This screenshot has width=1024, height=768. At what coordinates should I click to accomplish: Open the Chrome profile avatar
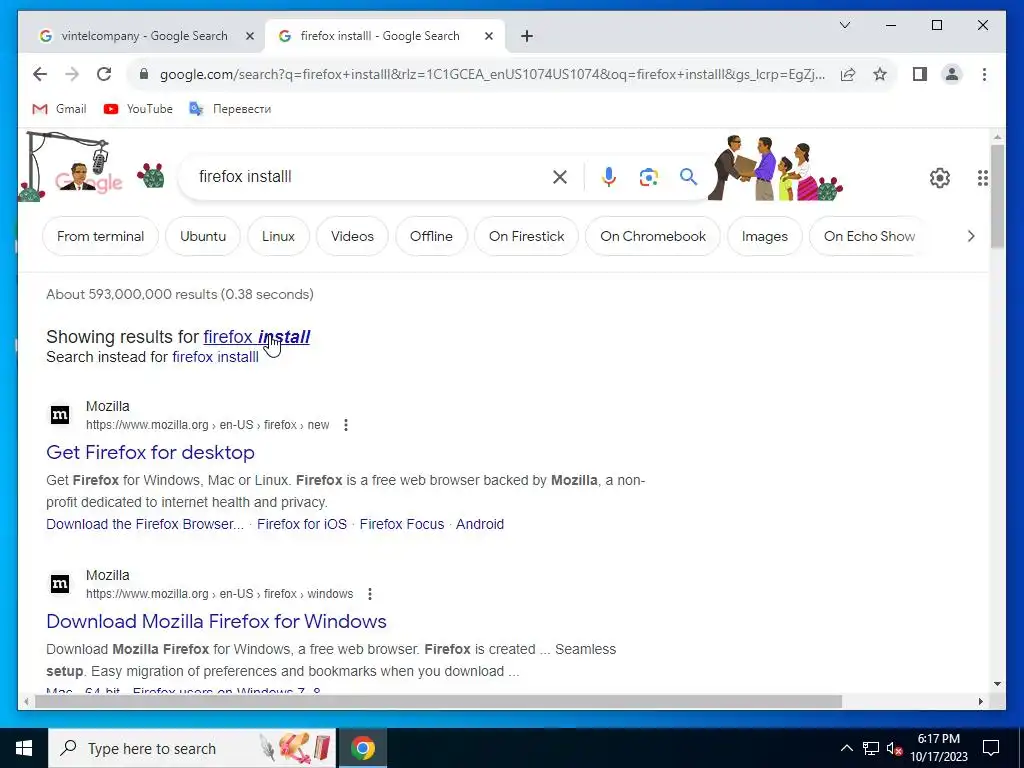pyautogui.click(x=952, y=74)
